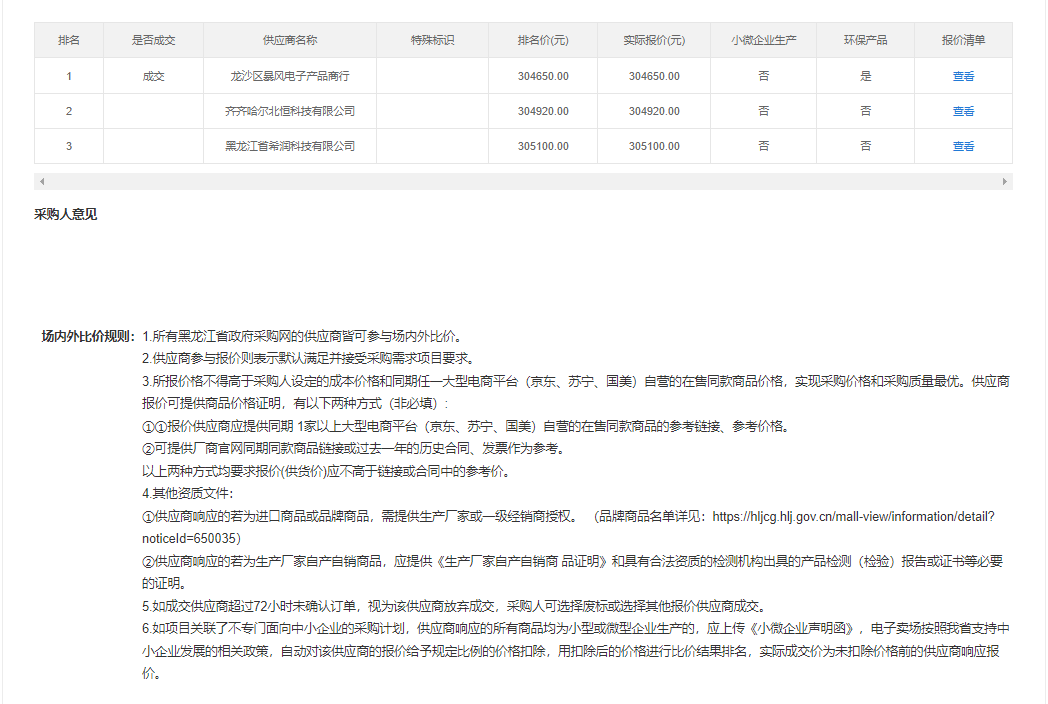Image resolution: width=1048 pixels, height=704 pixels.
Task: Click the right arrow of horizontal scrollbar
Action: 1005,182
